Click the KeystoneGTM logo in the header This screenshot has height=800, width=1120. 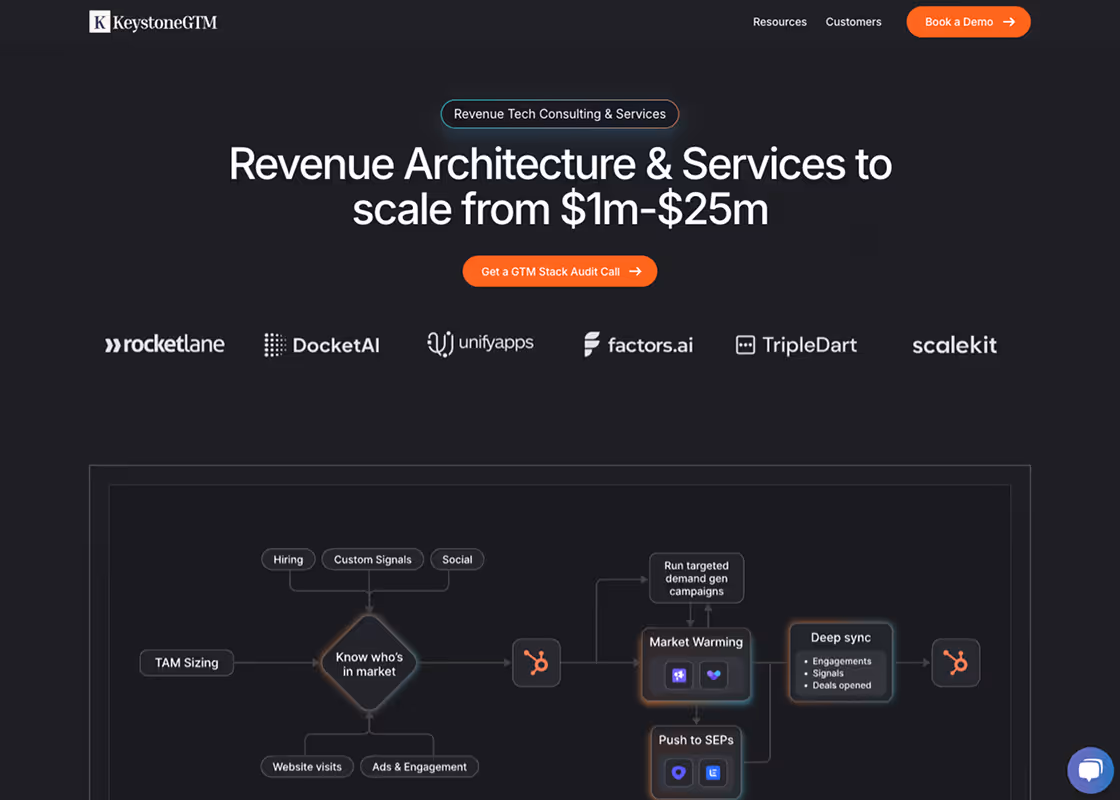153,22
